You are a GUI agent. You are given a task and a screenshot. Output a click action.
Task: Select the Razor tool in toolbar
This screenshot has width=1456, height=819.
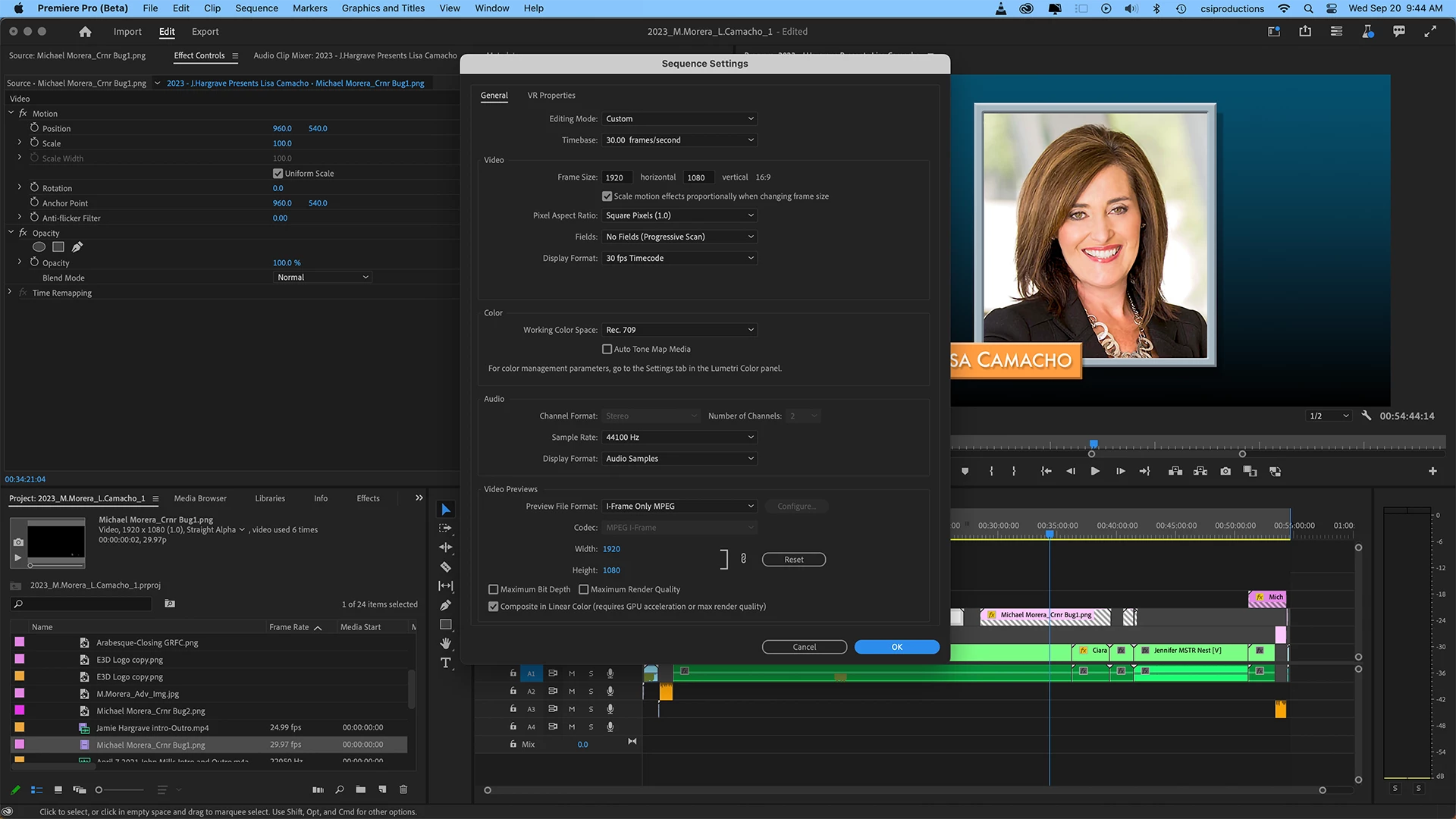[x=446, y=566]
